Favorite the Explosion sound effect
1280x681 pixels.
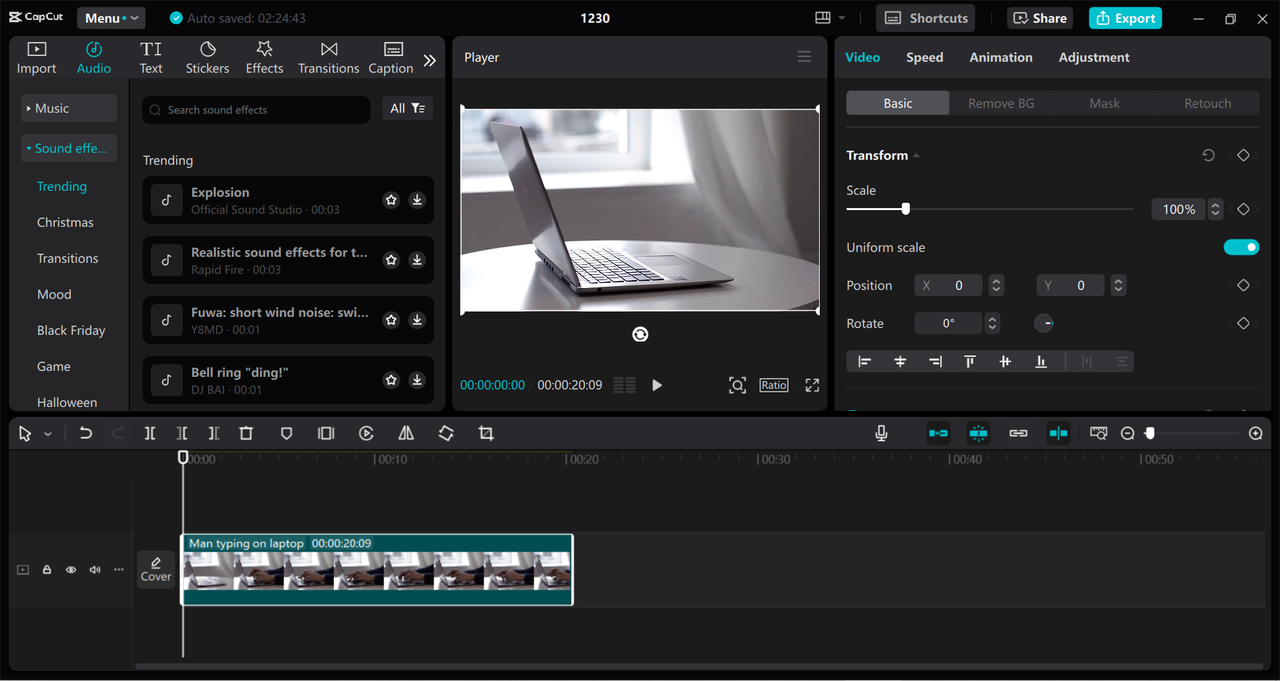click(x=391, y=200)
